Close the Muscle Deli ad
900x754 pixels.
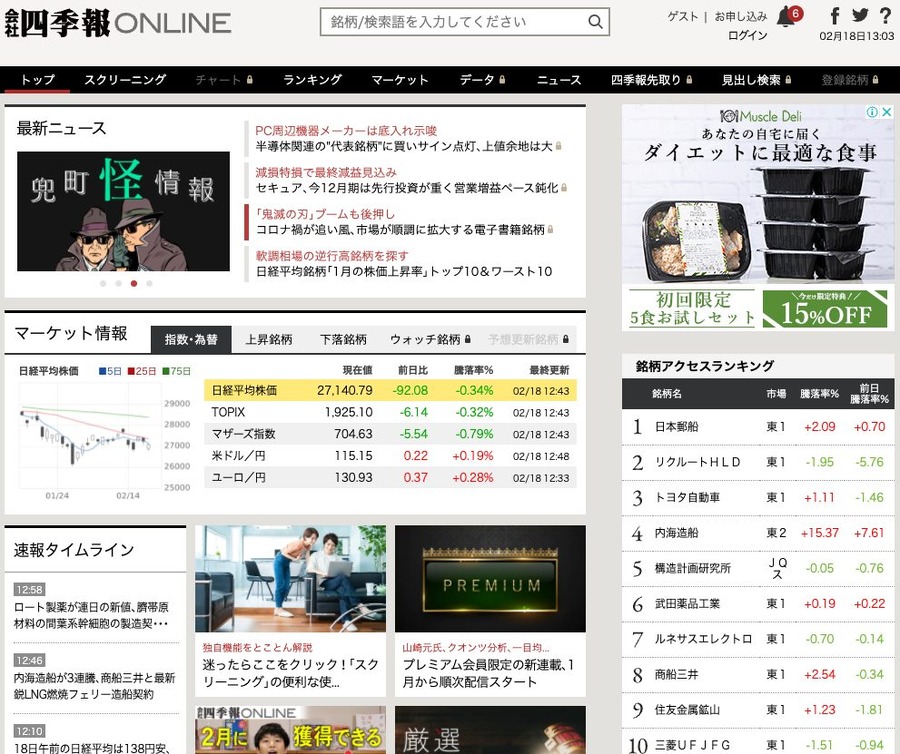point(886,112)
